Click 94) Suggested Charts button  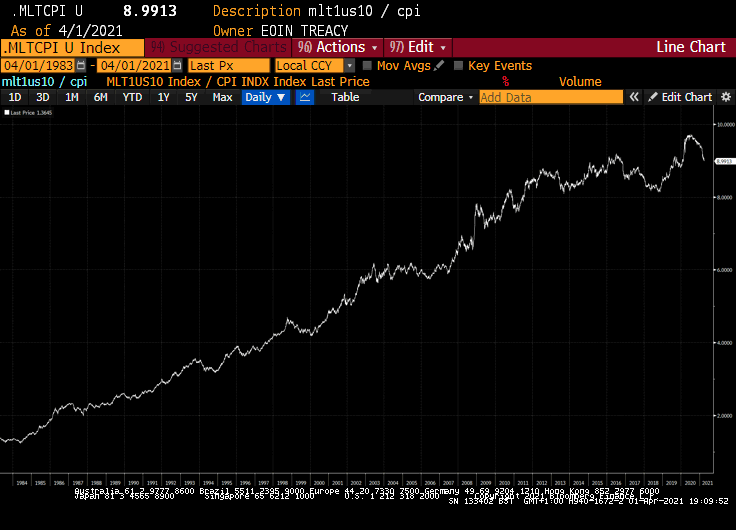[218, 47]
